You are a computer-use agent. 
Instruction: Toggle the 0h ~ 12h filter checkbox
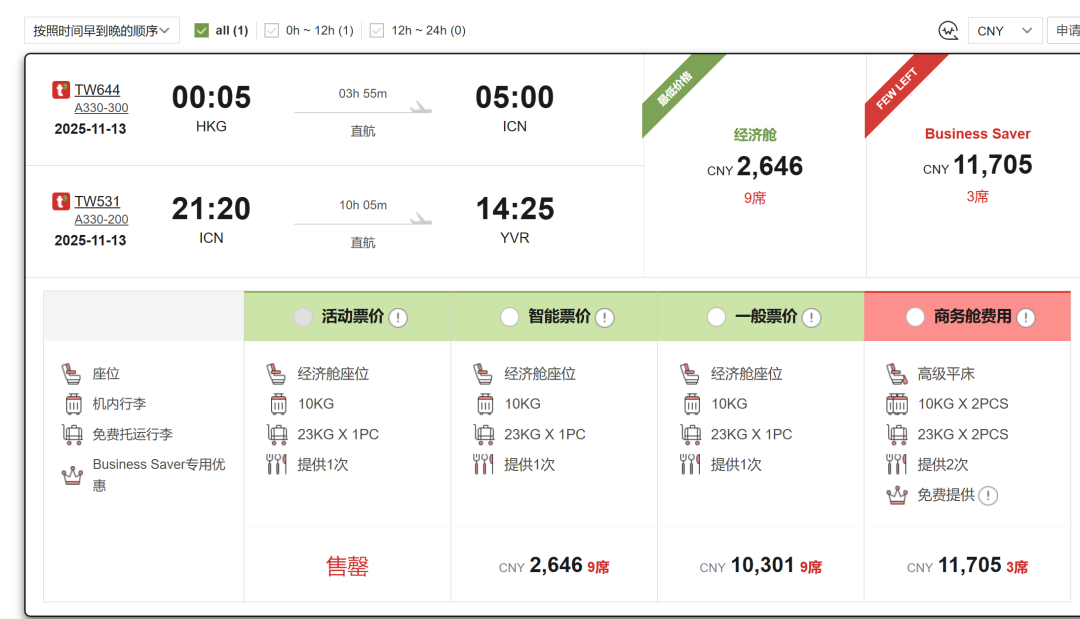pyautogui.click(x=272, y=31)
